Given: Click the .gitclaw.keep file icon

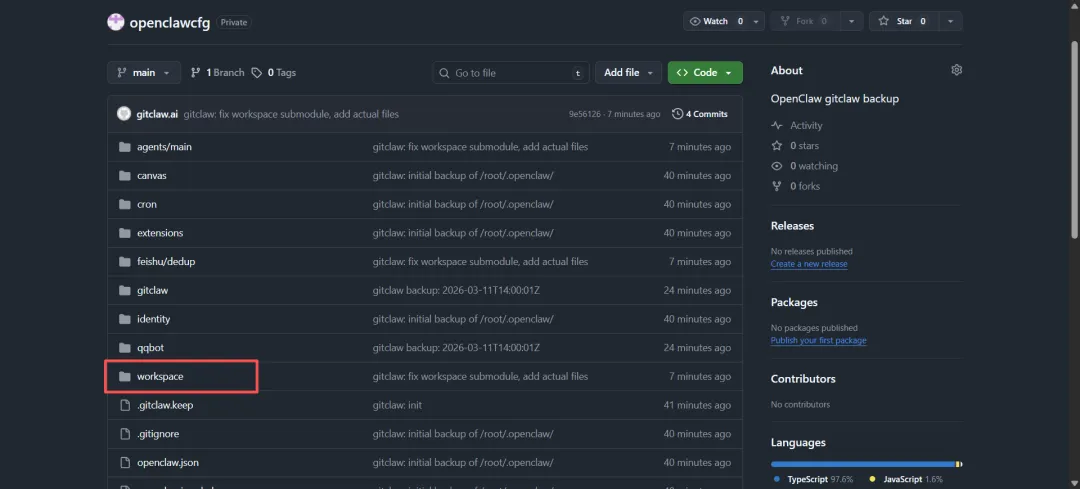Looking at the screenshot, I should 125,405.
